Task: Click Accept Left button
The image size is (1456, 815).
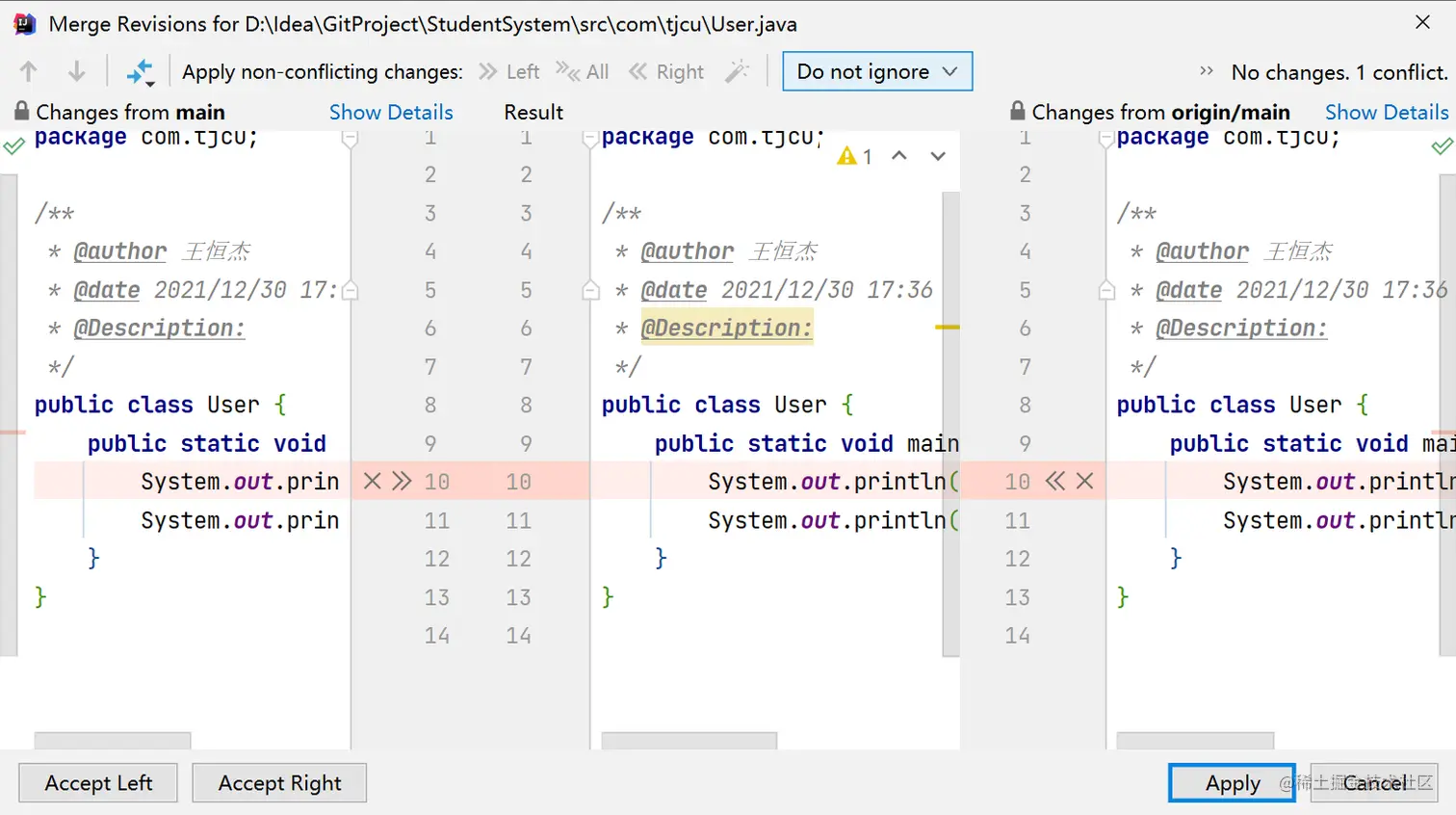Action: click(x=98, y=783)
